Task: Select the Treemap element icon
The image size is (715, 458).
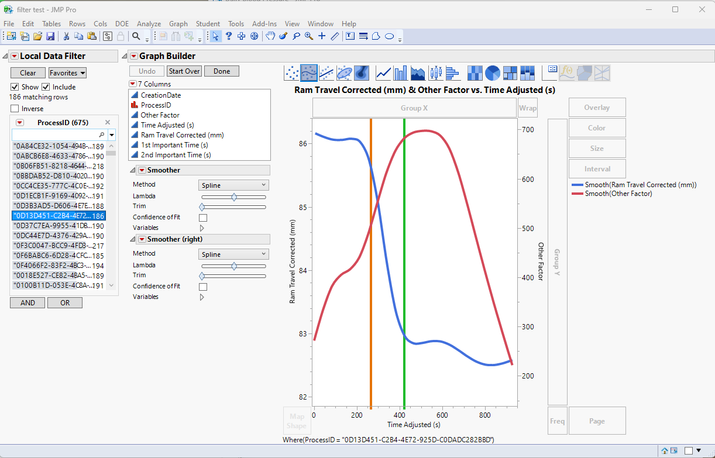Action: coord(510,73)
